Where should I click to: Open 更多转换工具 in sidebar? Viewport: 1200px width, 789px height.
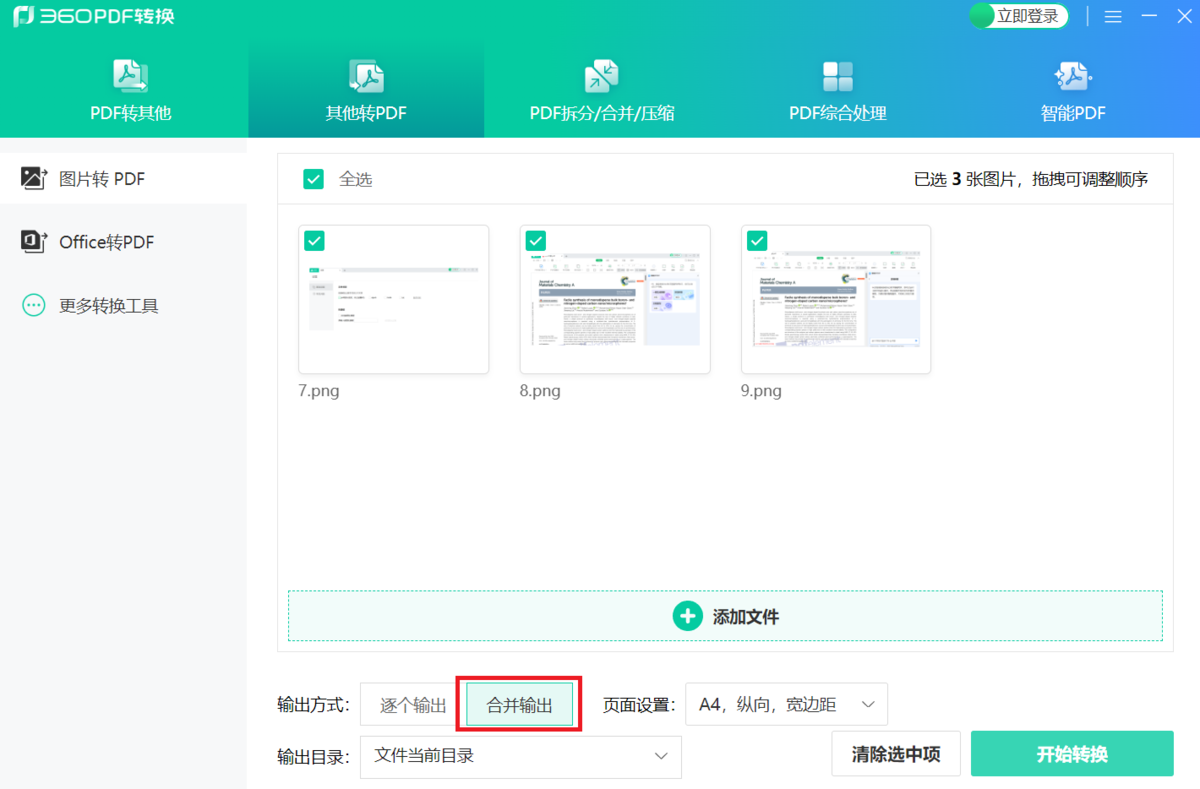coord(123,305)
